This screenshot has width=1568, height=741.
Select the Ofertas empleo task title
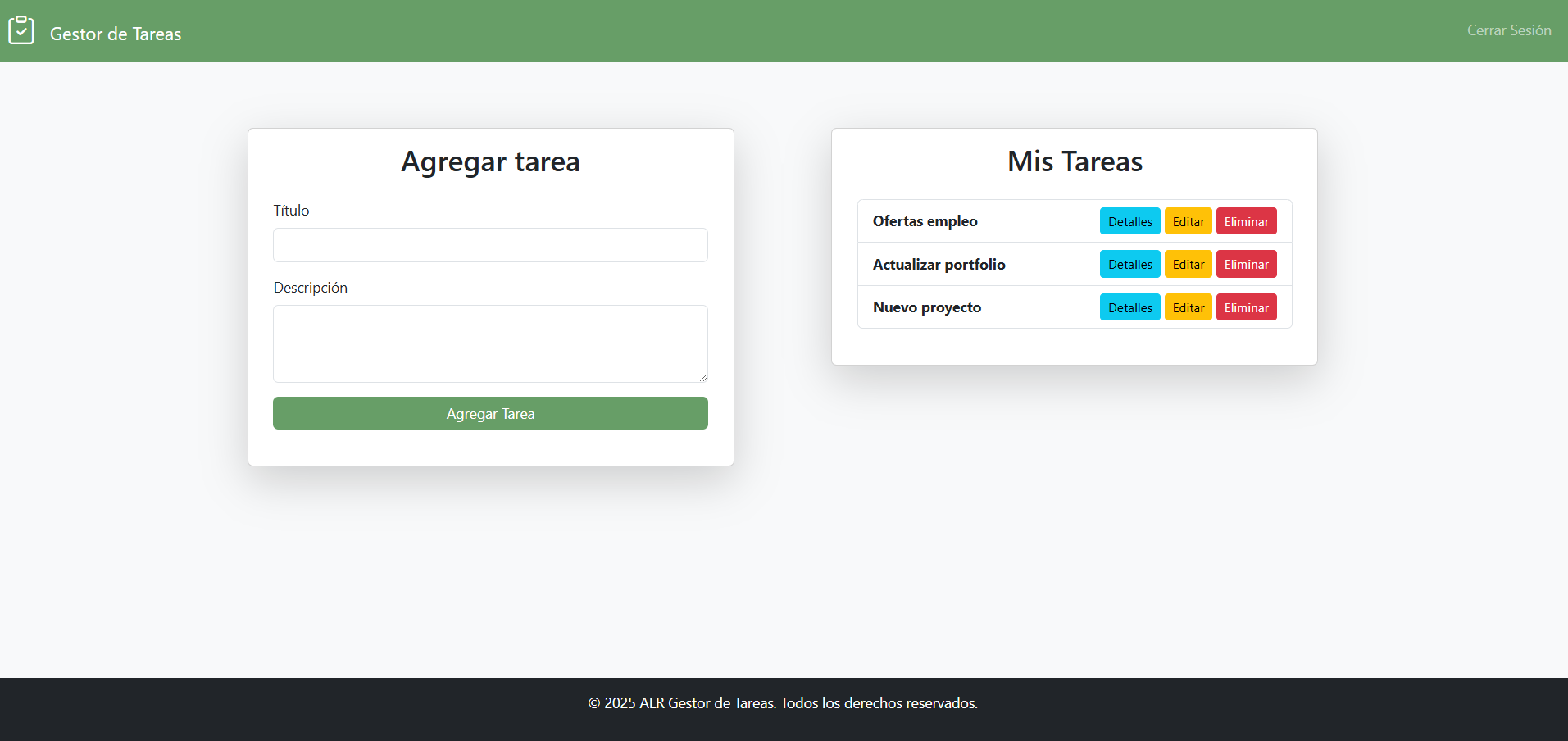tap(925, 221)
